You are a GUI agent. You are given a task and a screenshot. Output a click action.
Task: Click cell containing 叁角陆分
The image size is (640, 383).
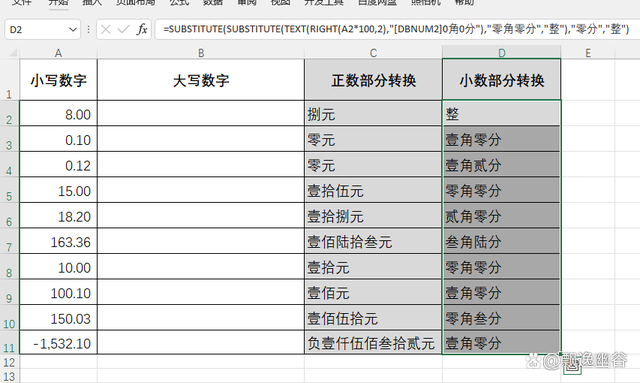[502, 241]
